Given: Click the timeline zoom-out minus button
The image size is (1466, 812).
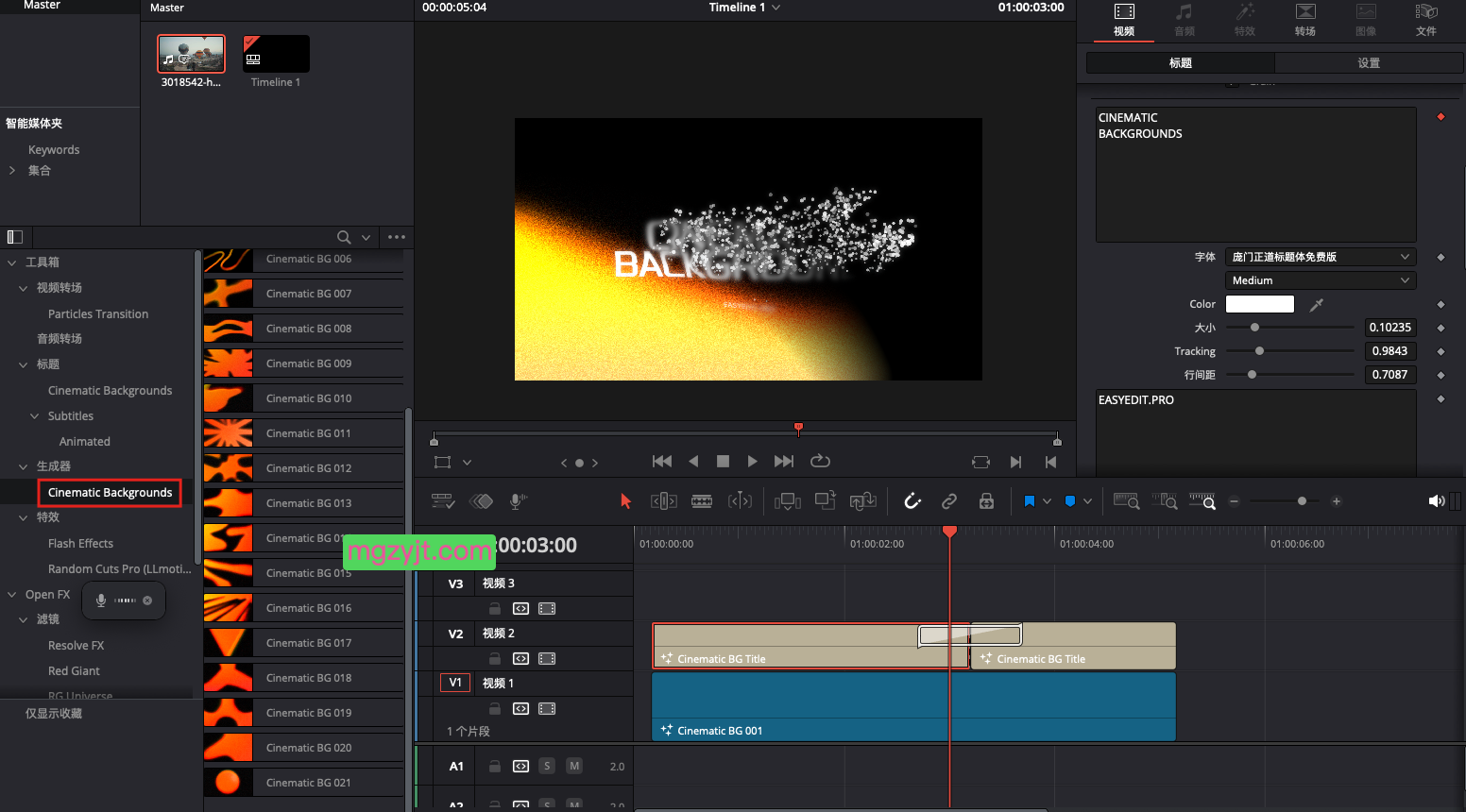Looking at the screenshot, I should click(1234, 501).
